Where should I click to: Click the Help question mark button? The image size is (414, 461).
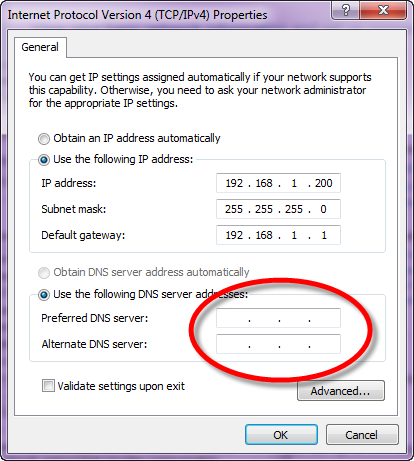[346, 10]
